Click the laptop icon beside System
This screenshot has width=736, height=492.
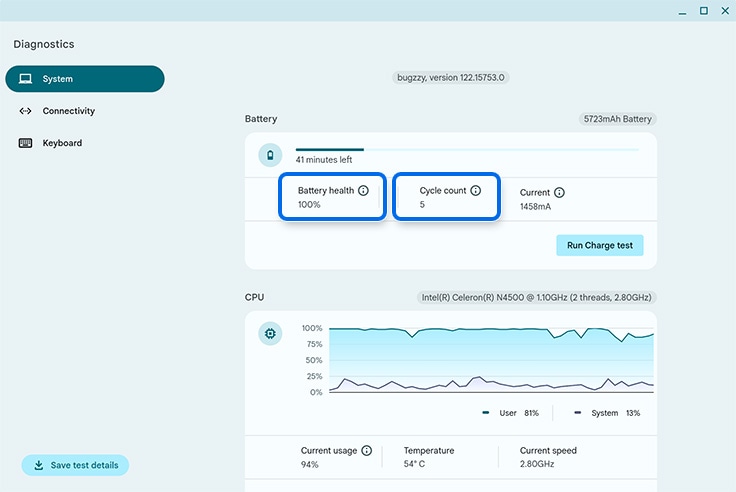pyautogui.click(x=25, y=79)
